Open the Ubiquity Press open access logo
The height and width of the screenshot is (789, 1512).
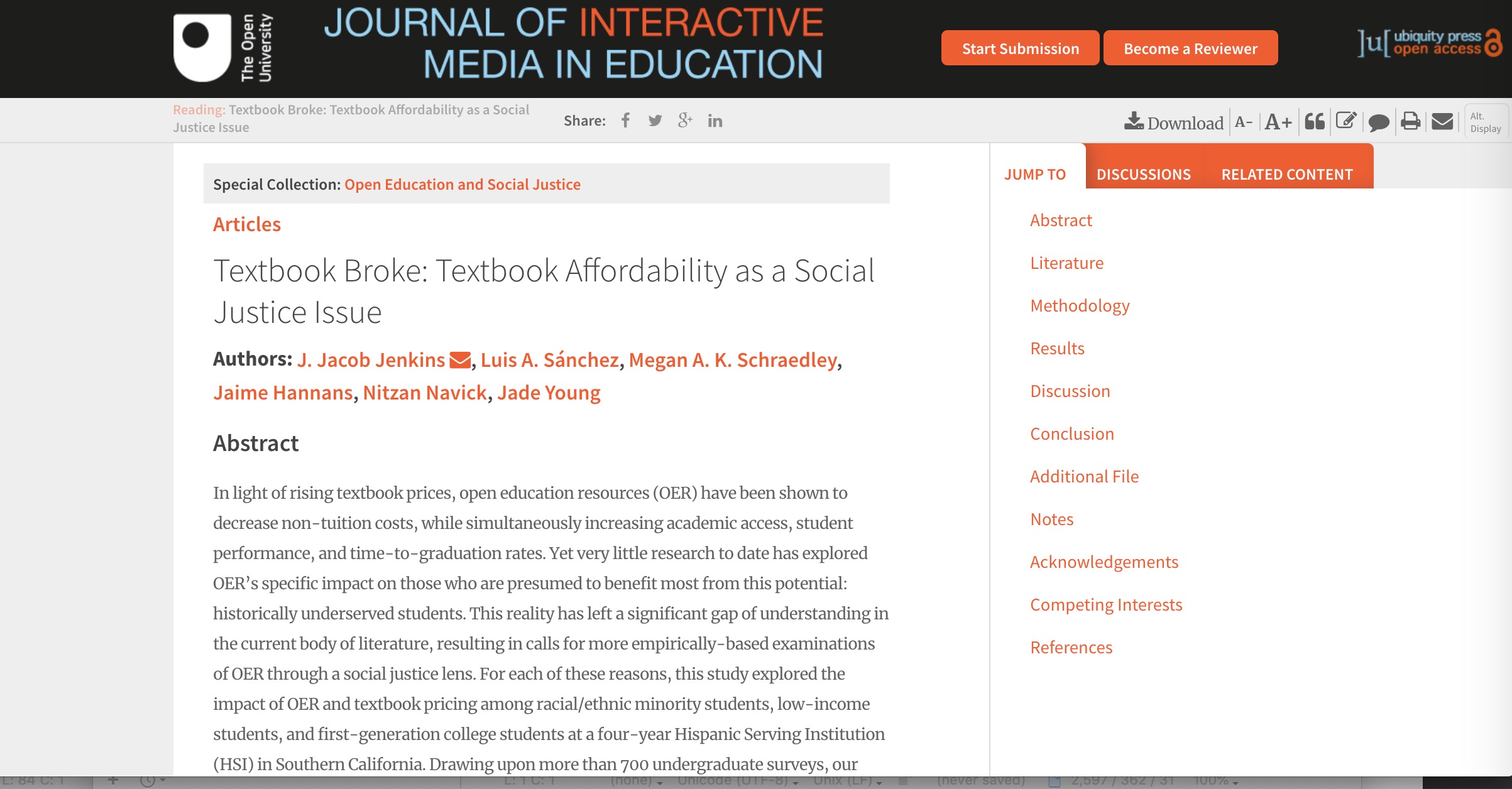pyautogui.click(x=1430, y=43)
